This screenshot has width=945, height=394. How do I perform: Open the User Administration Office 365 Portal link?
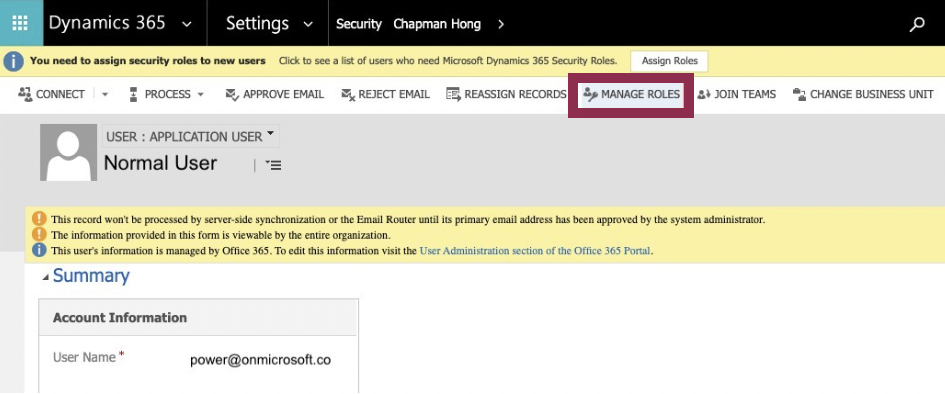535,251
